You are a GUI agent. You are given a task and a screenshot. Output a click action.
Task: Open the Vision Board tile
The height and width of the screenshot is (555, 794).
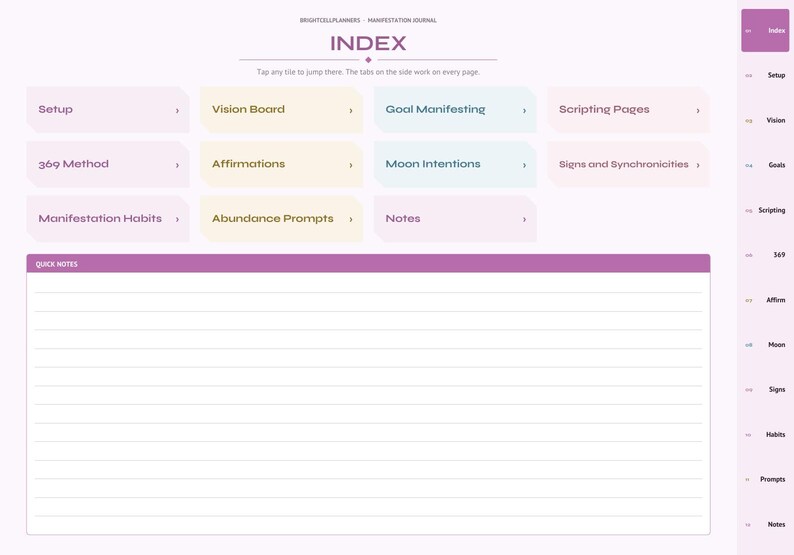(282, 110)
